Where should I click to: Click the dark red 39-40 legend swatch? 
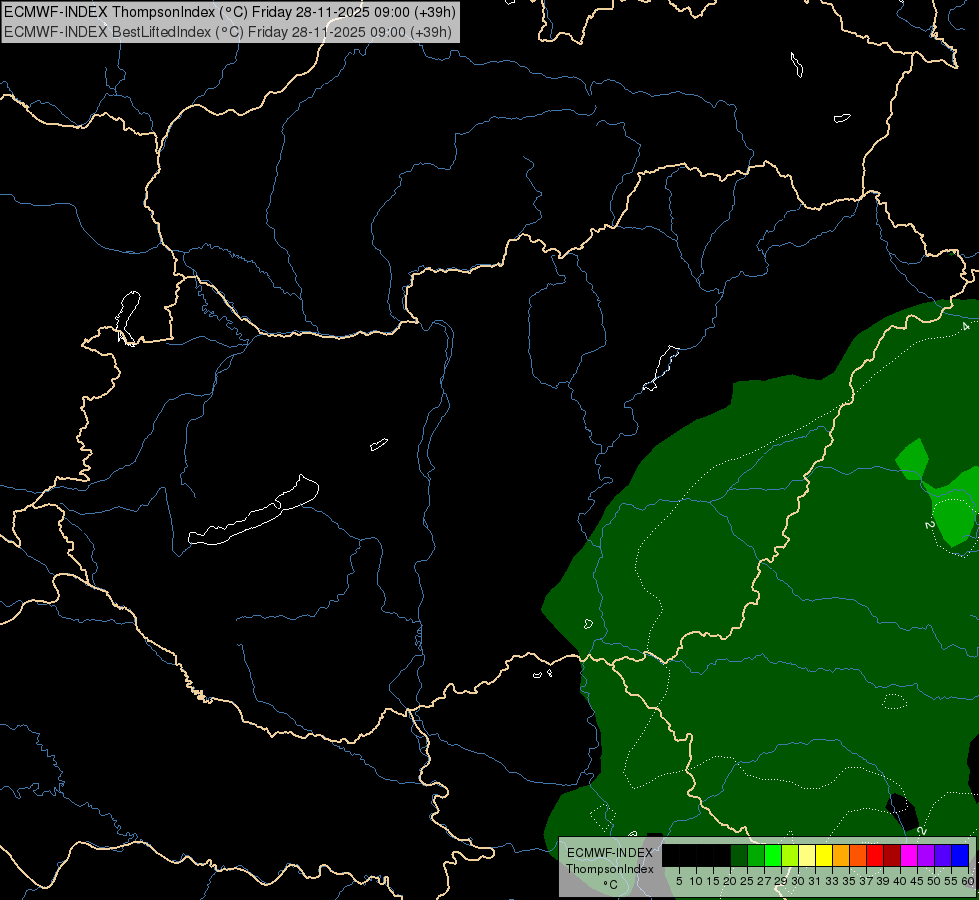892,855
